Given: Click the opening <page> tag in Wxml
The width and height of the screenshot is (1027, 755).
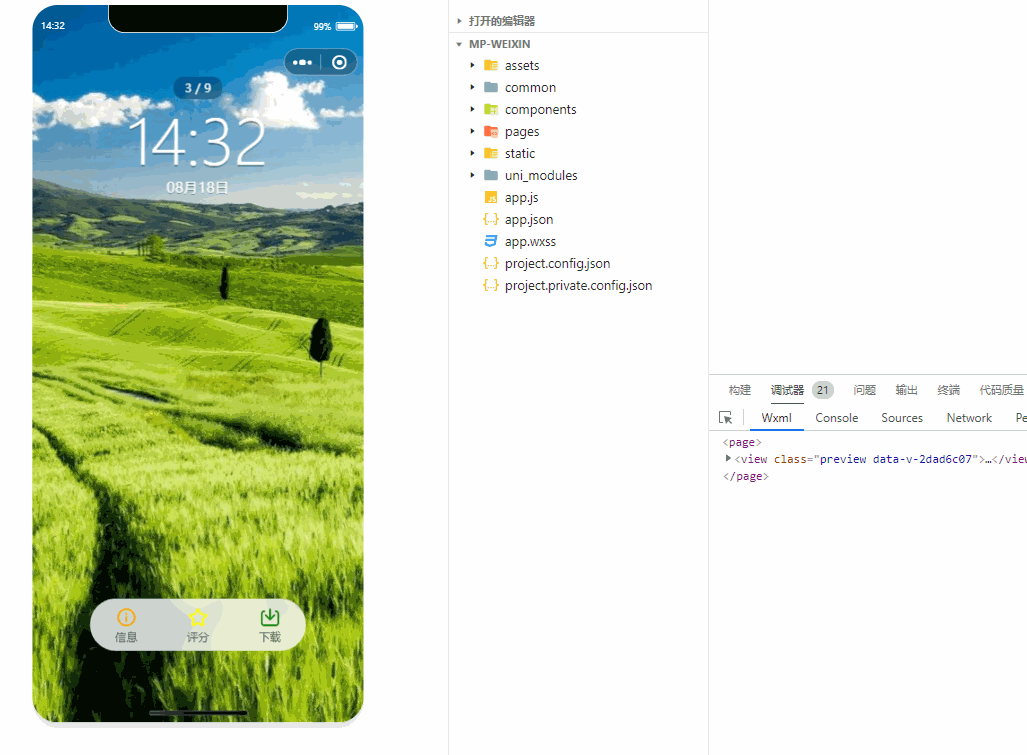Looking at the screenshot, I should click(741, 442).
